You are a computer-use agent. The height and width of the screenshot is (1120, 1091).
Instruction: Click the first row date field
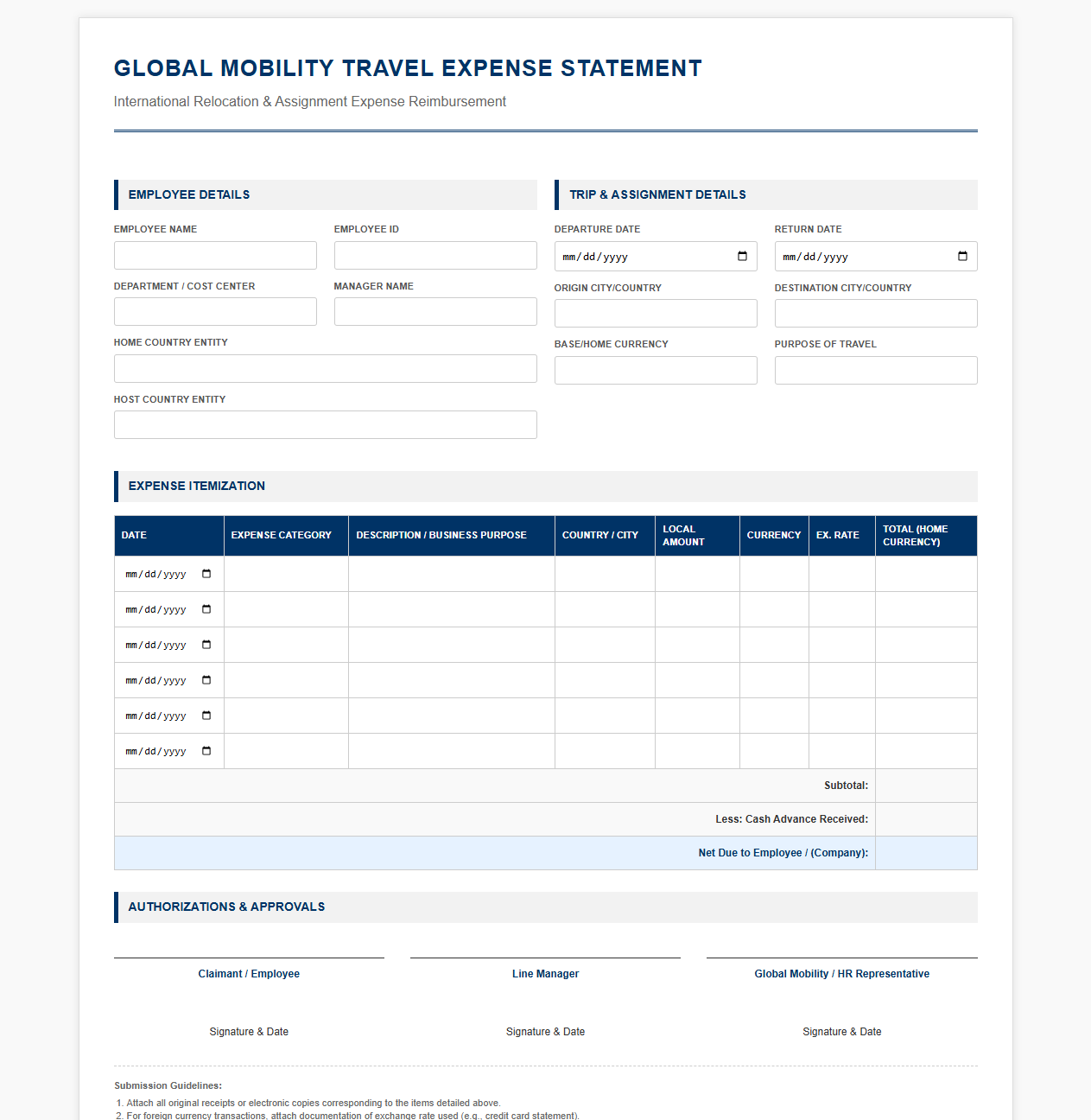point(168,574)
